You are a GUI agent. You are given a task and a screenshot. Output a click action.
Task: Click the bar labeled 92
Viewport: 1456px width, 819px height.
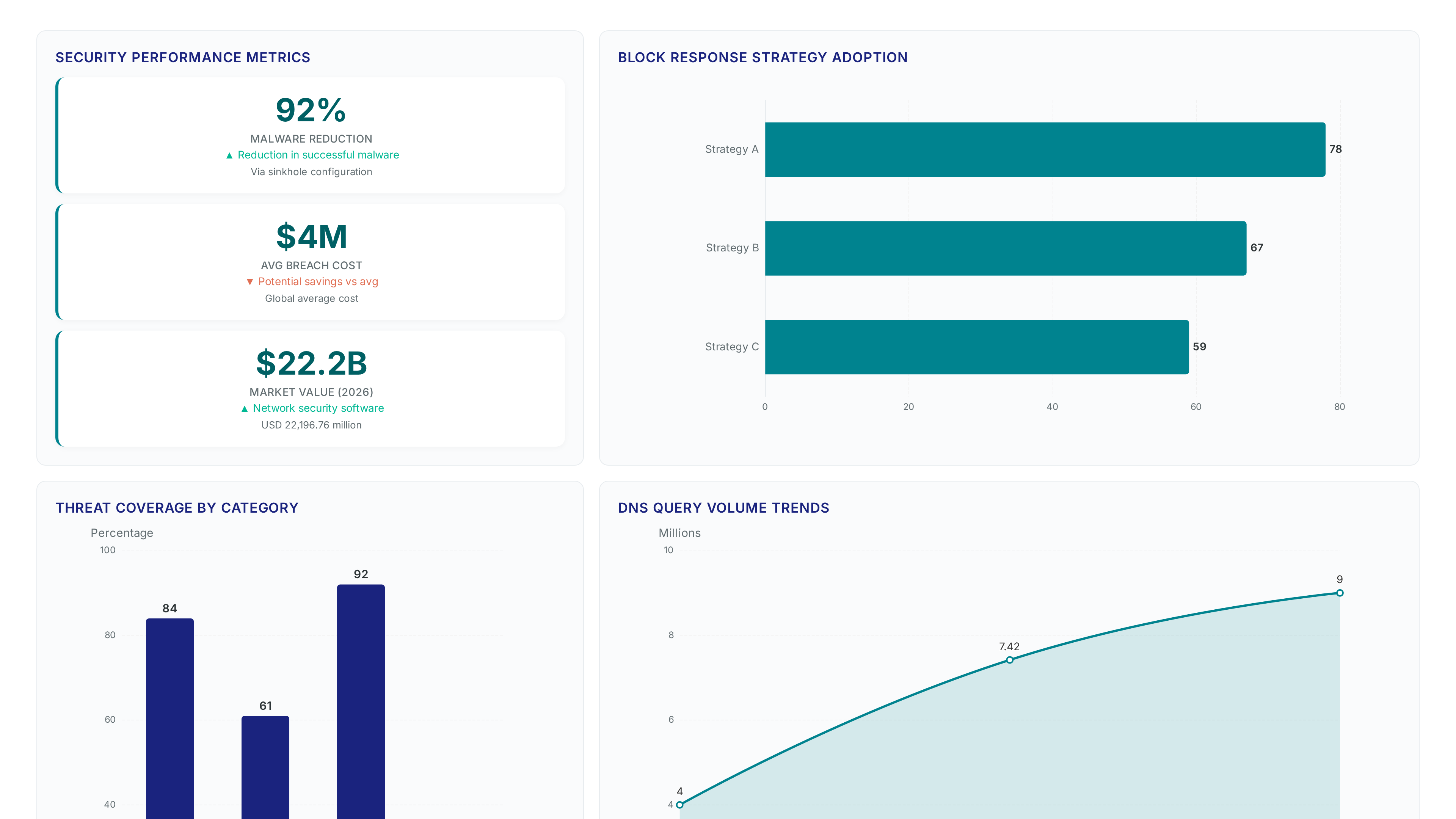click(x=361, y=701)
